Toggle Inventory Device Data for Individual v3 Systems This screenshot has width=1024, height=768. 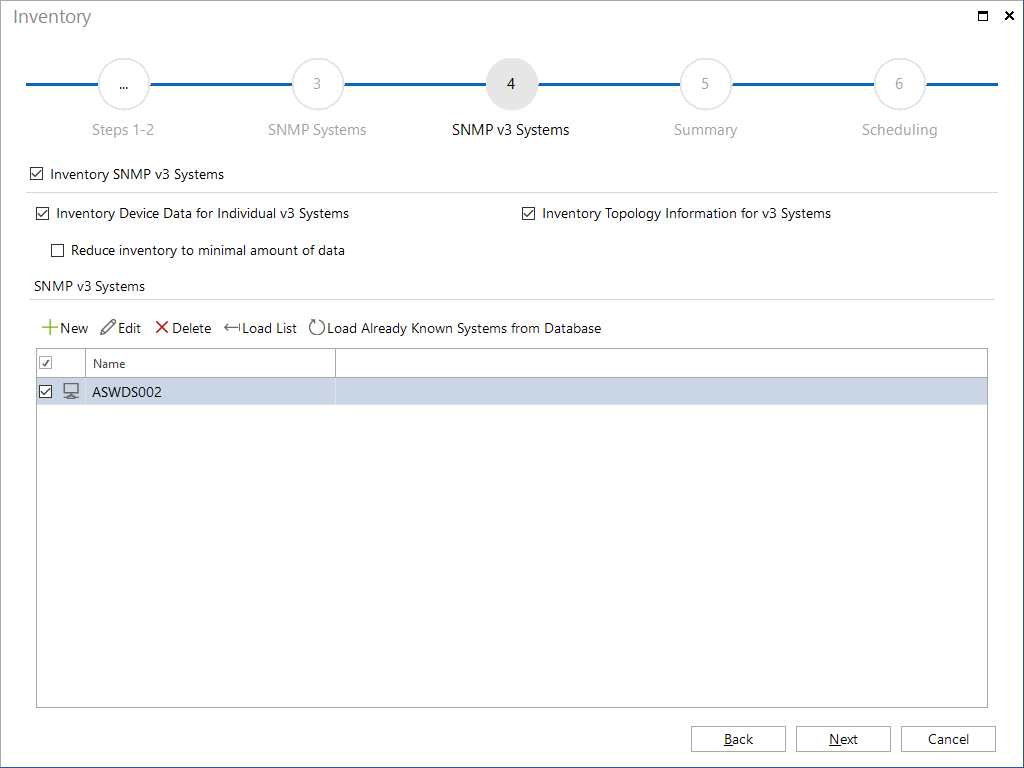[x=42, y=214]
